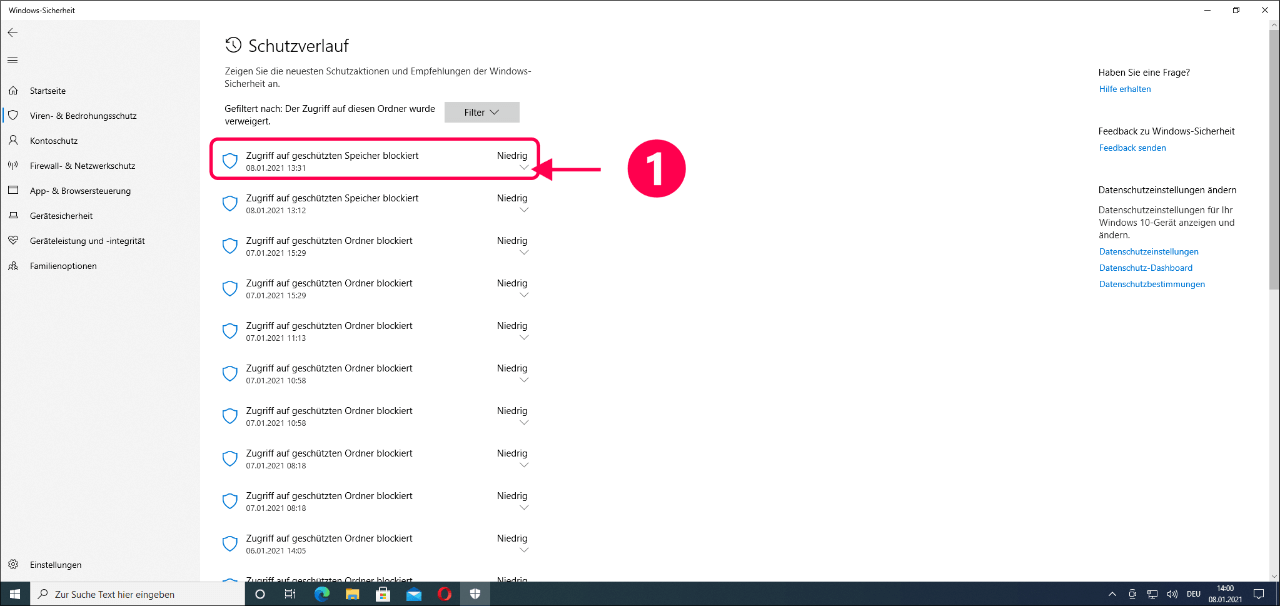Open the Filter dropdown
Screen dimensions: 1280x606
tap(482, 112)
